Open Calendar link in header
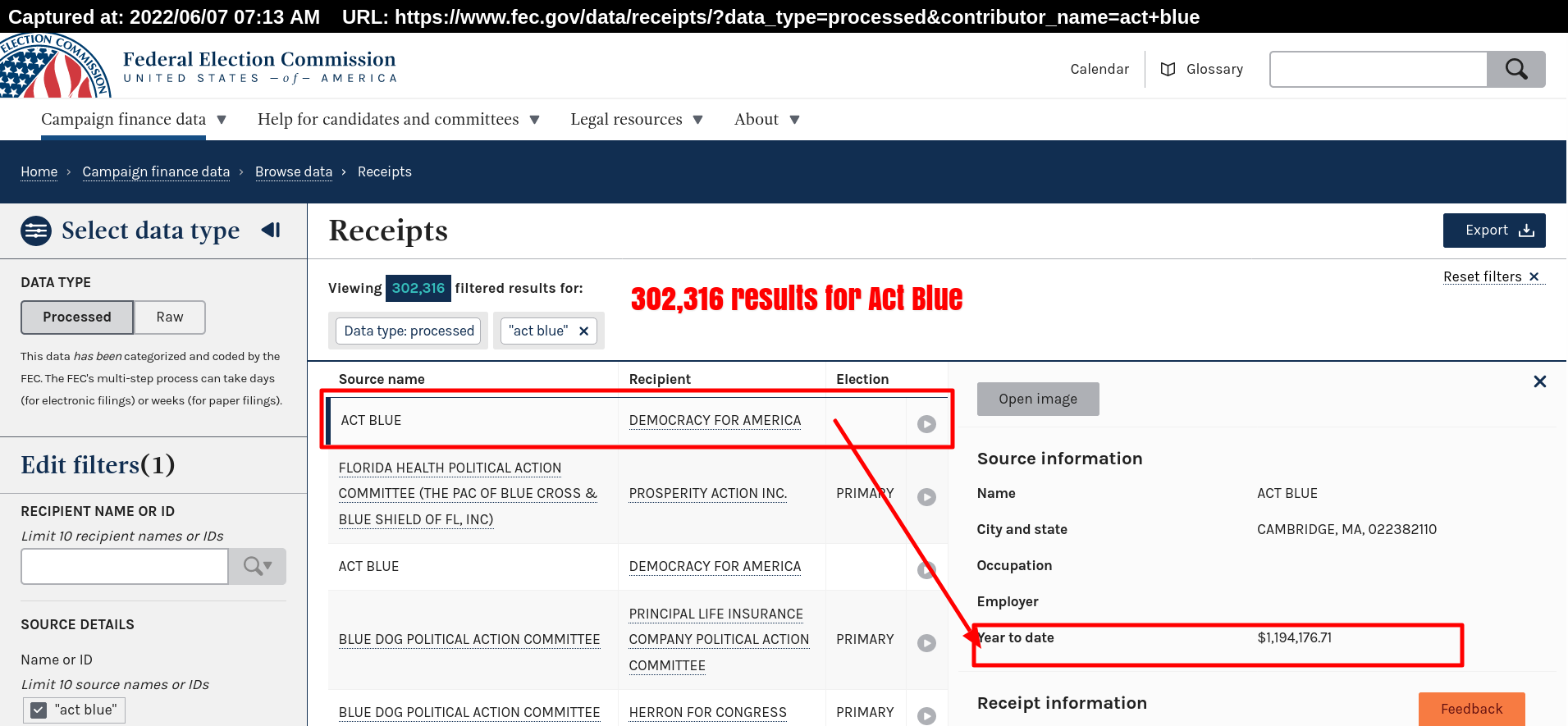This screenshot has height=726, width=1568. tap(1099, 69)
